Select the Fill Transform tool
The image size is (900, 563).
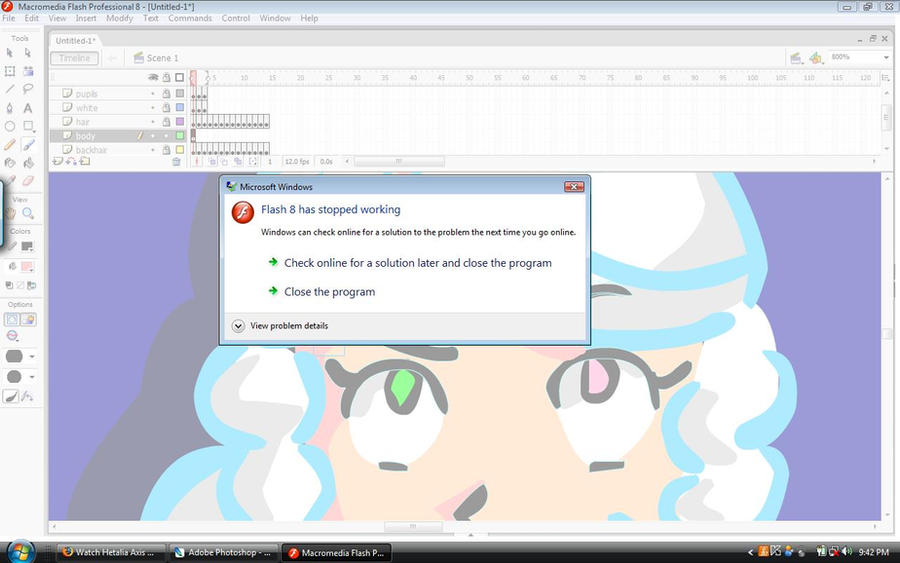click(x=28, y=71)
